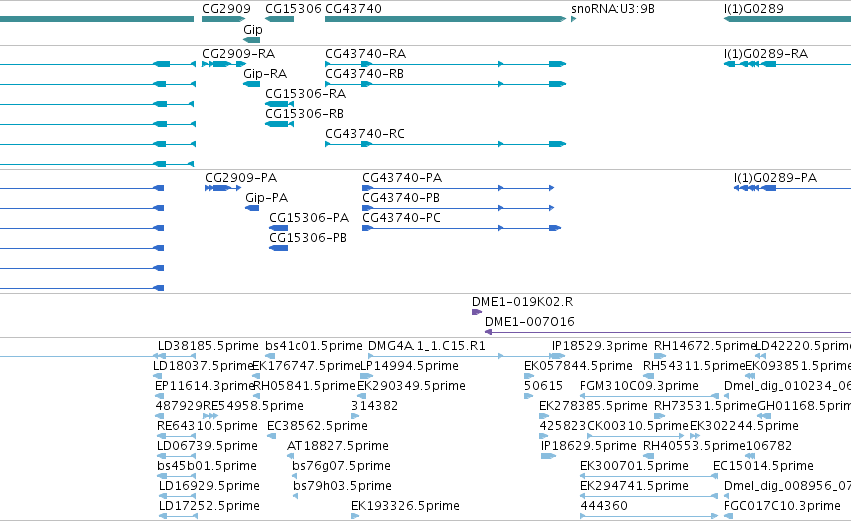Screen dimensions: 851x521
Task: Select EST EP11614.3prime
Action: tap(205, 386)
